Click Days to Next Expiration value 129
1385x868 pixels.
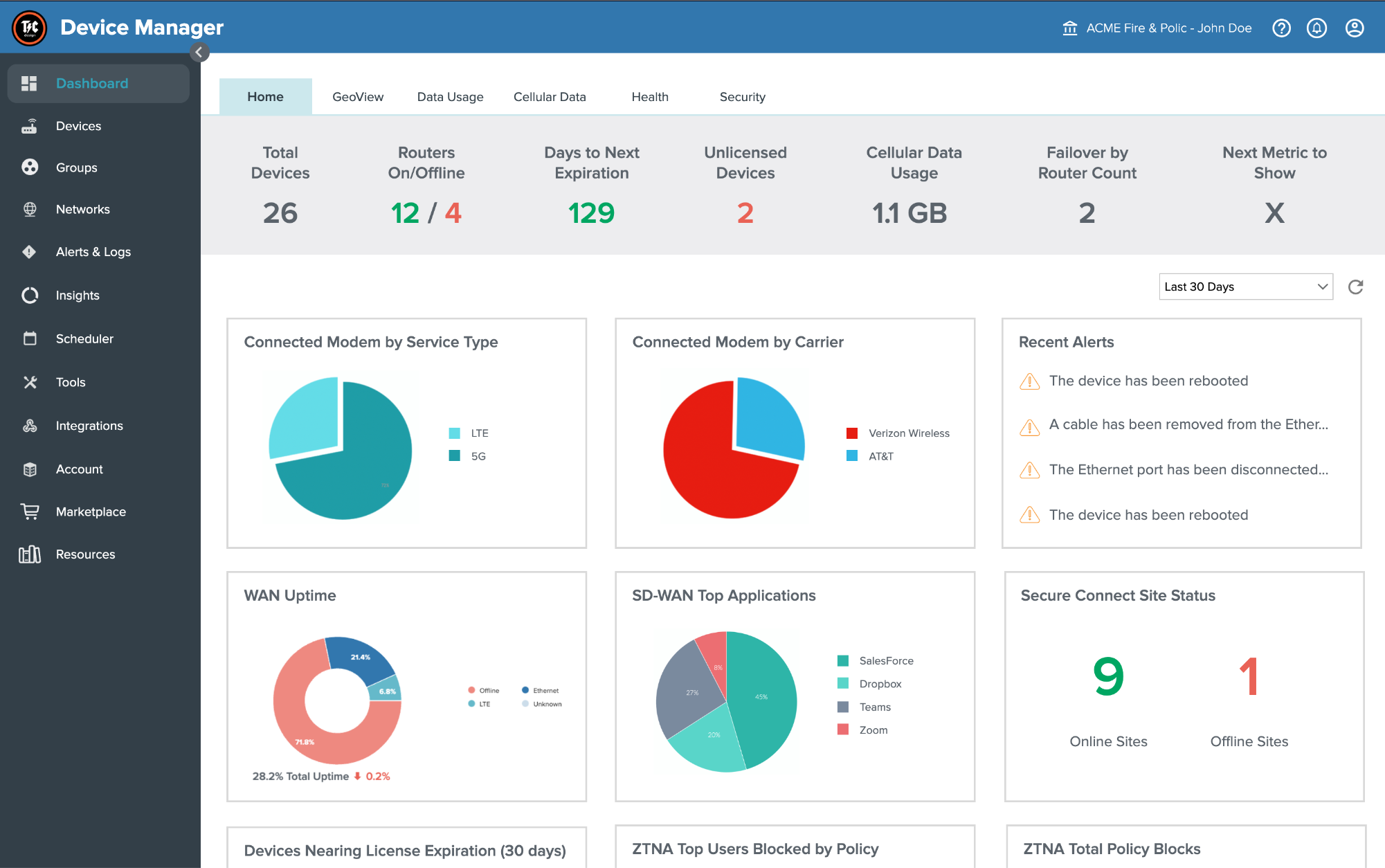tap(592, 213)
